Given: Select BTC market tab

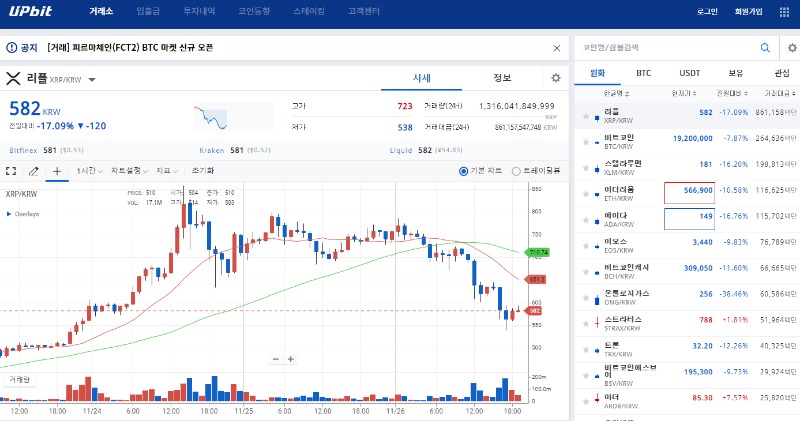Looking at the screenshot, I should coord(643,73).
